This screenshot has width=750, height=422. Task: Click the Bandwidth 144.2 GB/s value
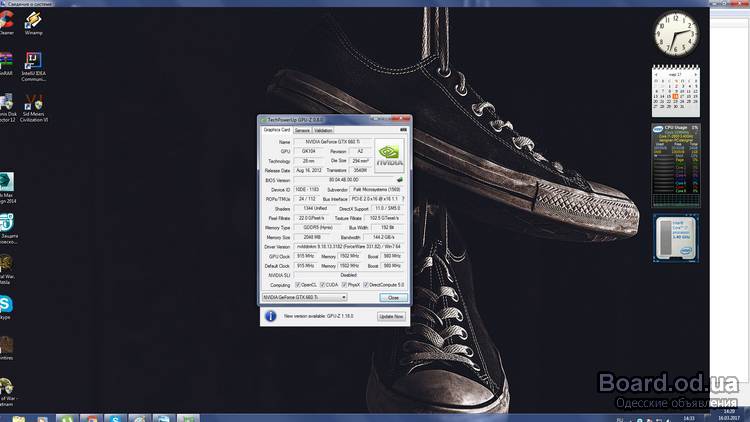point(384,237)
